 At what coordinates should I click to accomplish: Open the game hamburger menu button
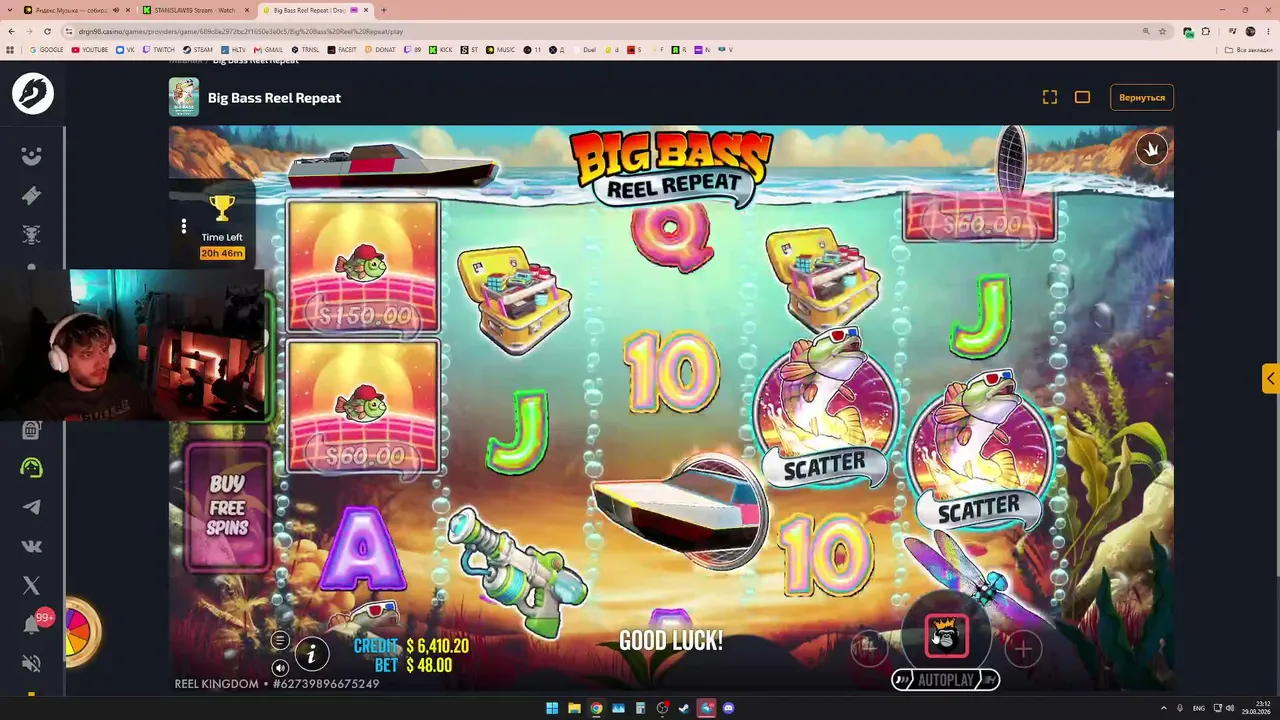click(280, 640)
